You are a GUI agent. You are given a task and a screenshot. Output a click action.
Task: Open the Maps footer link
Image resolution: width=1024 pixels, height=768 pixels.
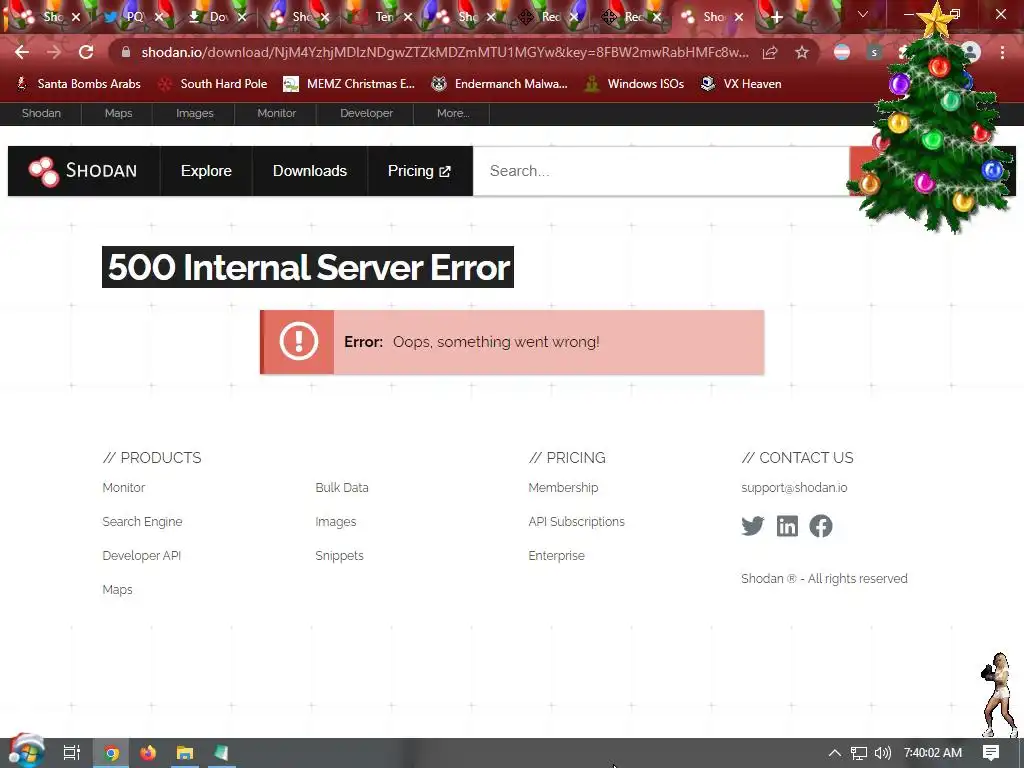click(117, 590)
